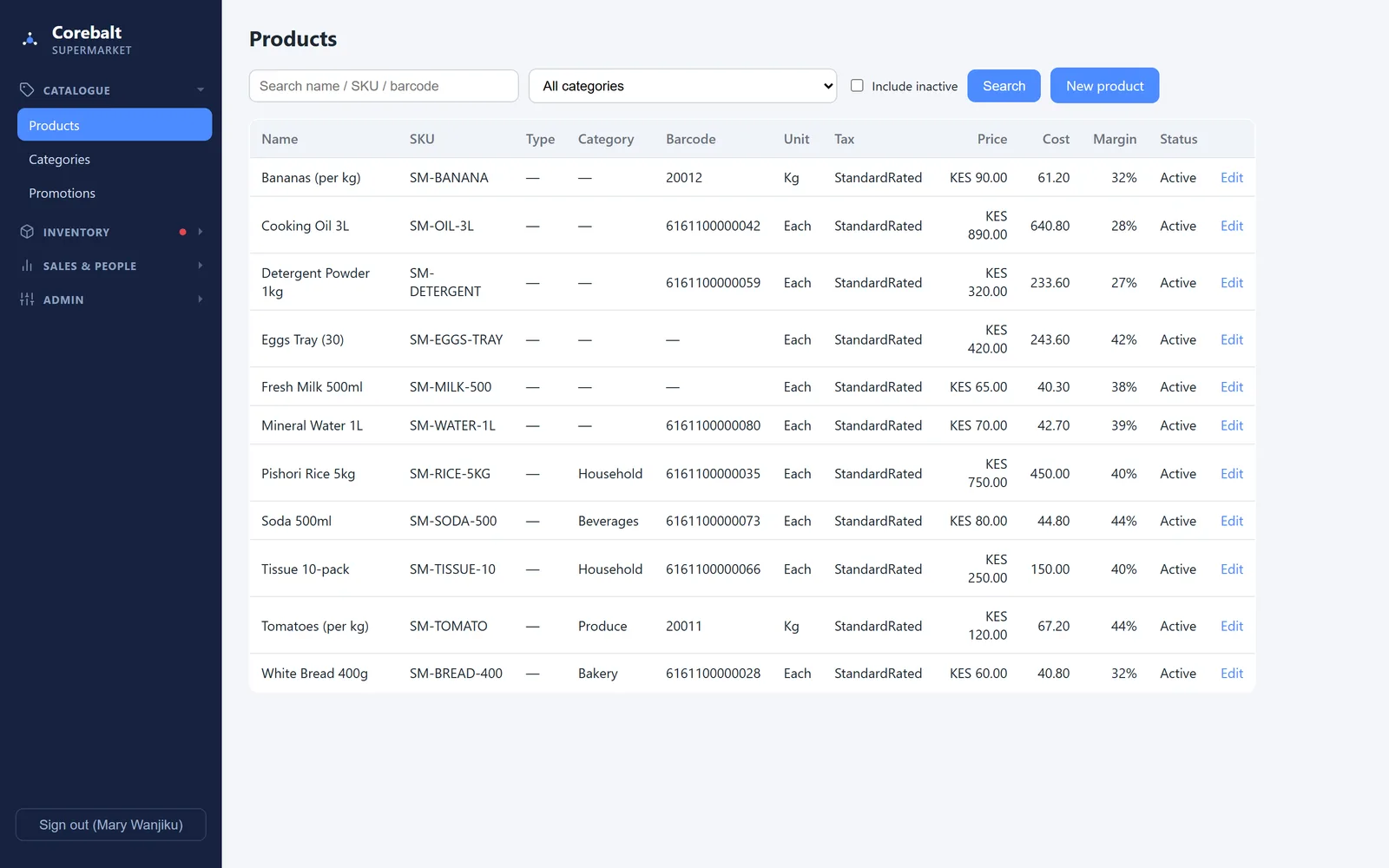Toggle the Include inactive checkbox

[857, 85]
